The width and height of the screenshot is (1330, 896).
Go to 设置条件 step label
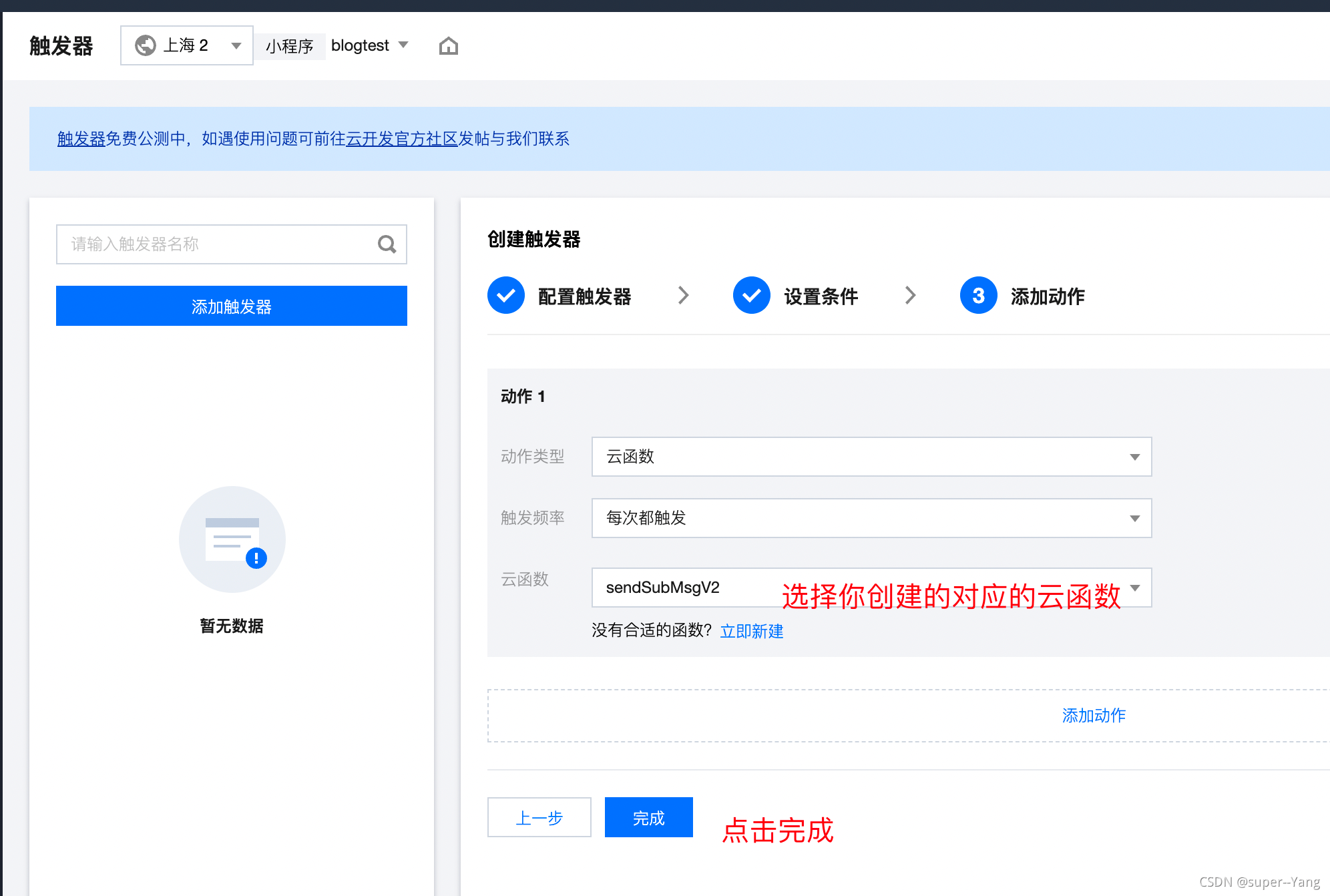[821, 296]
